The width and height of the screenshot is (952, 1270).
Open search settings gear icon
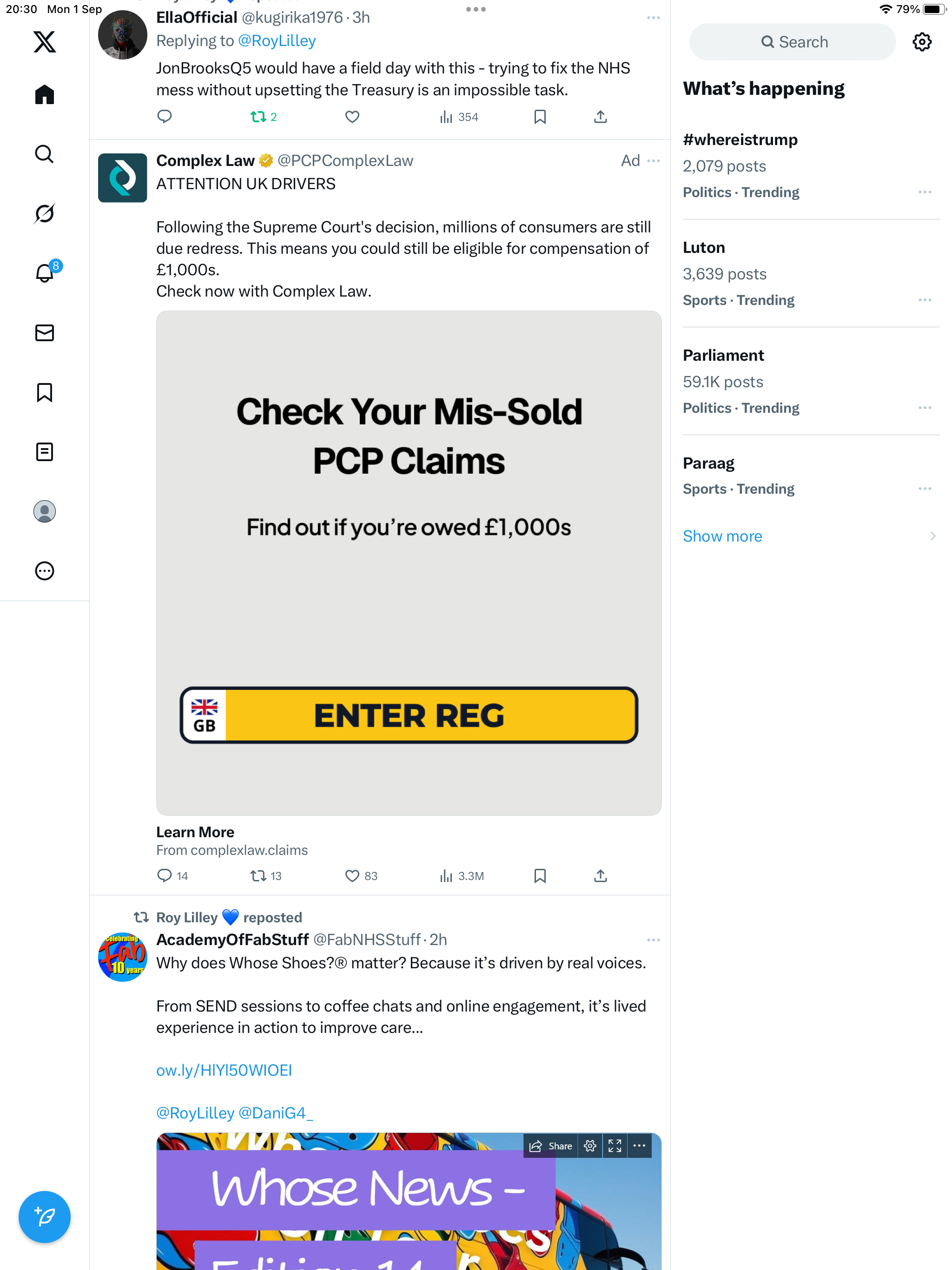point(922,42)
